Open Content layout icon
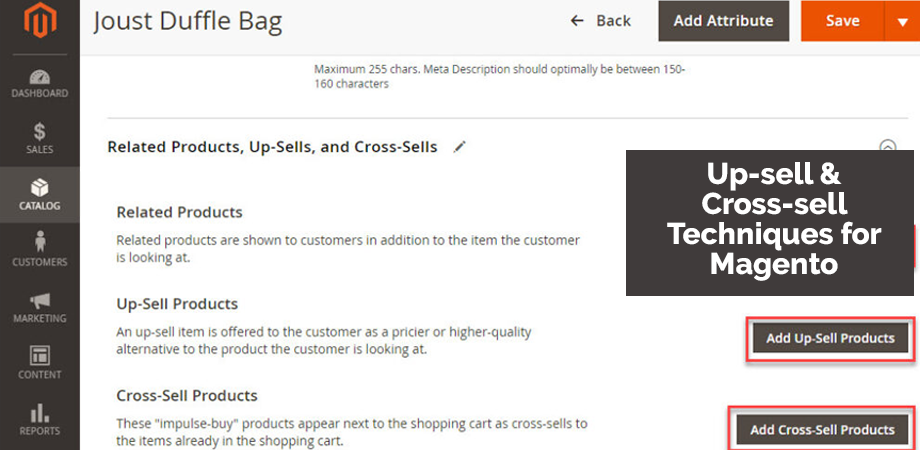This screenshot has height=450, width=920. tap(39, 356)
